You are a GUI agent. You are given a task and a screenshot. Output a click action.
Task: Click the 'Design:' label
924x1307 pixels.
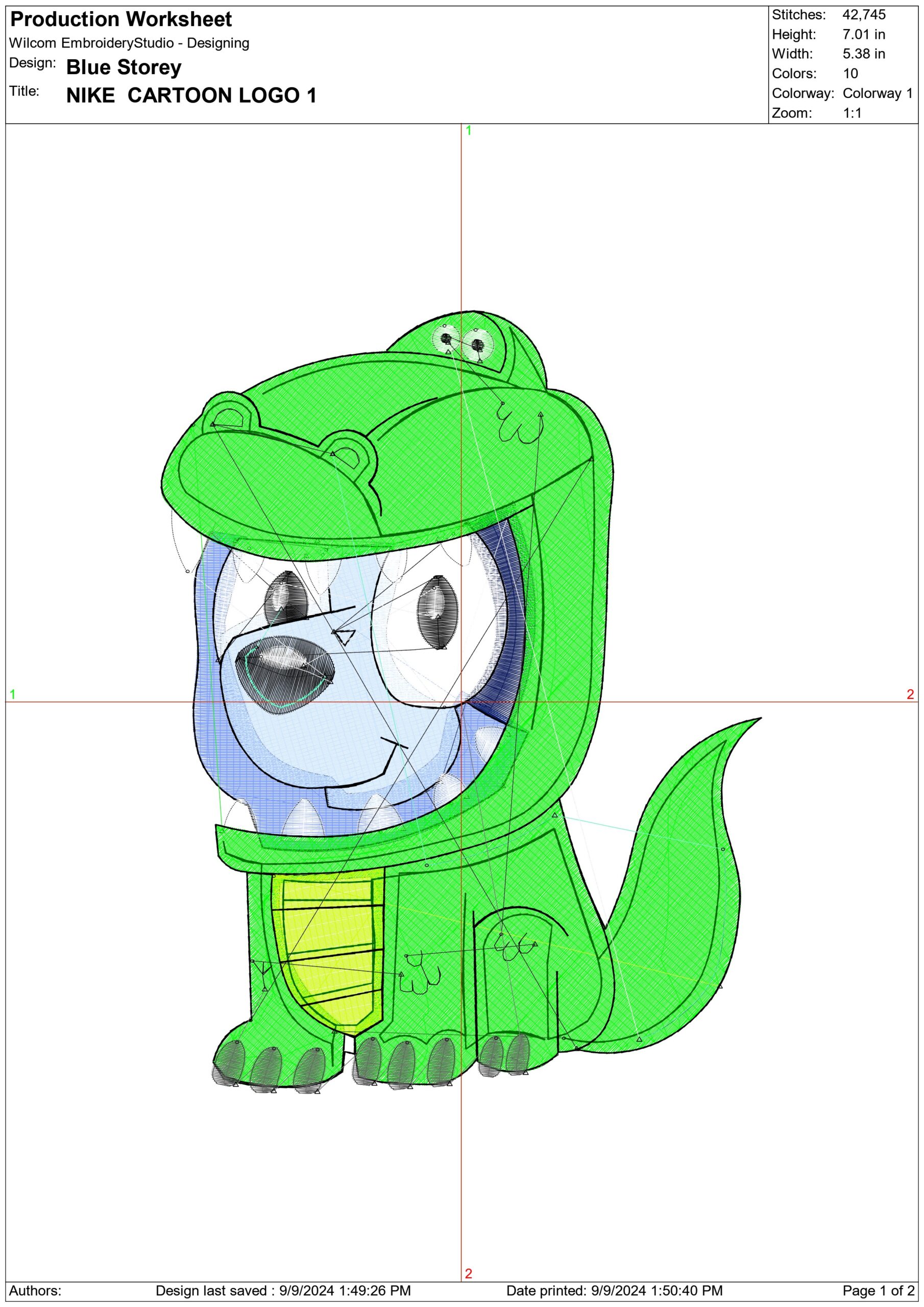pyautogui.click(x=33, y=63)
